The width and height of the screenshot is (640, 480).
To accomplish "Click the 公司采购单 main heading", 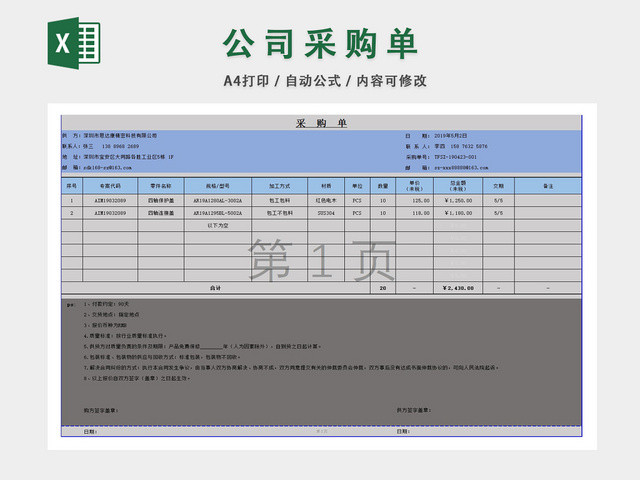I will [320, 43].
